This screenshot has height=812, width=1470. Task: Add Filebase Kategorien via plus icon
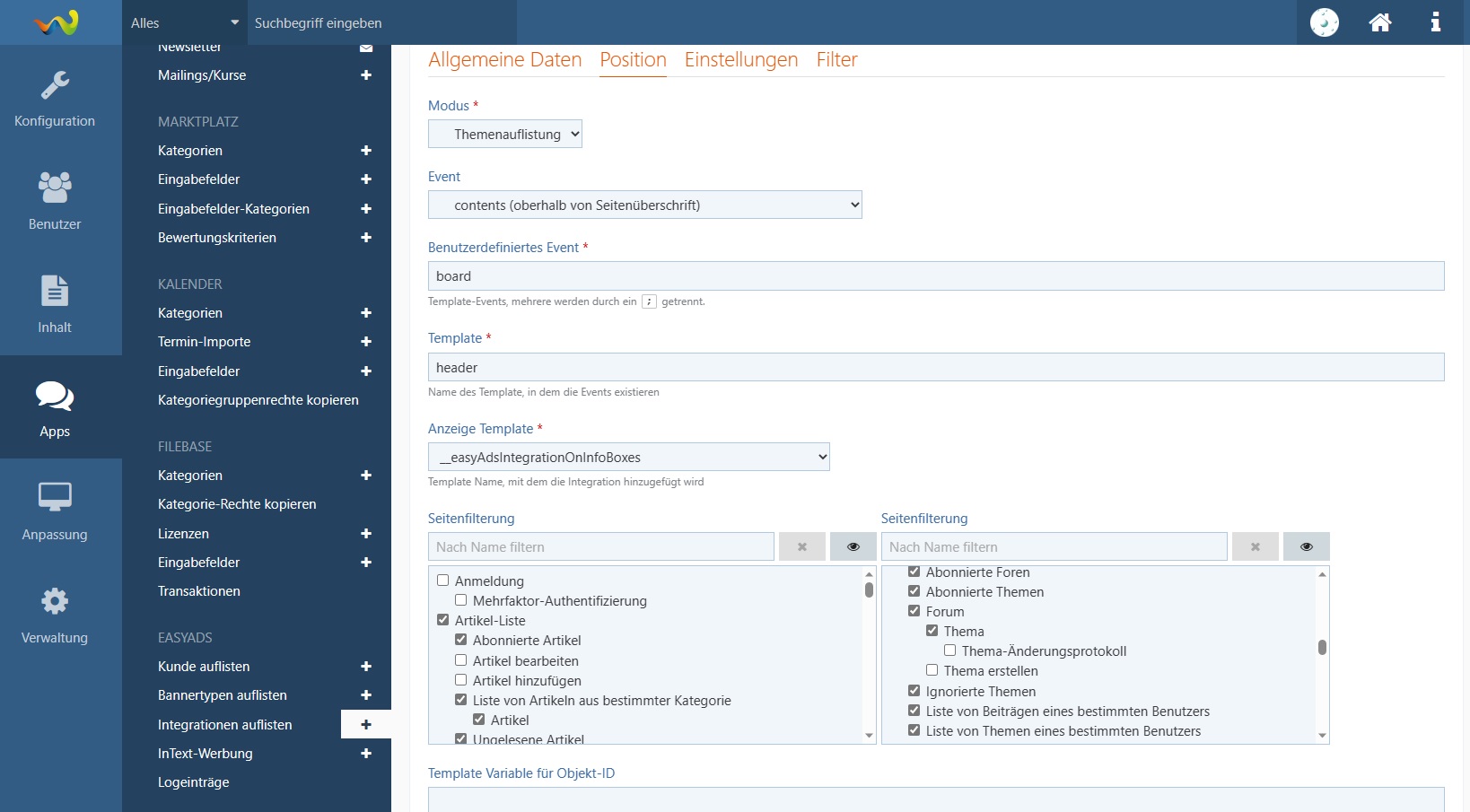click(366, 476)
